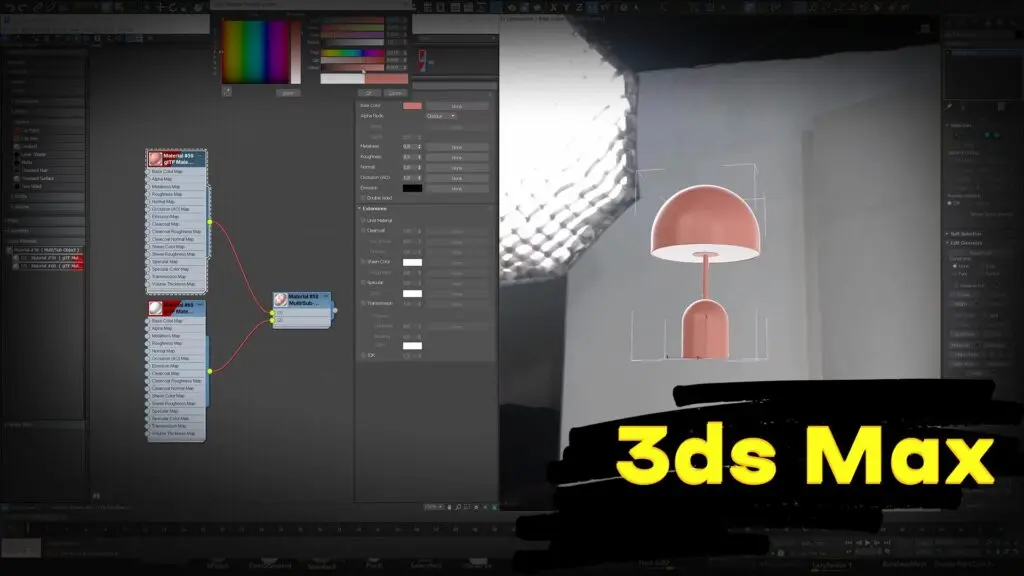Screen dimensions: 1024x576
Task: Click the Metalness map None button
Action: [456, 147]
